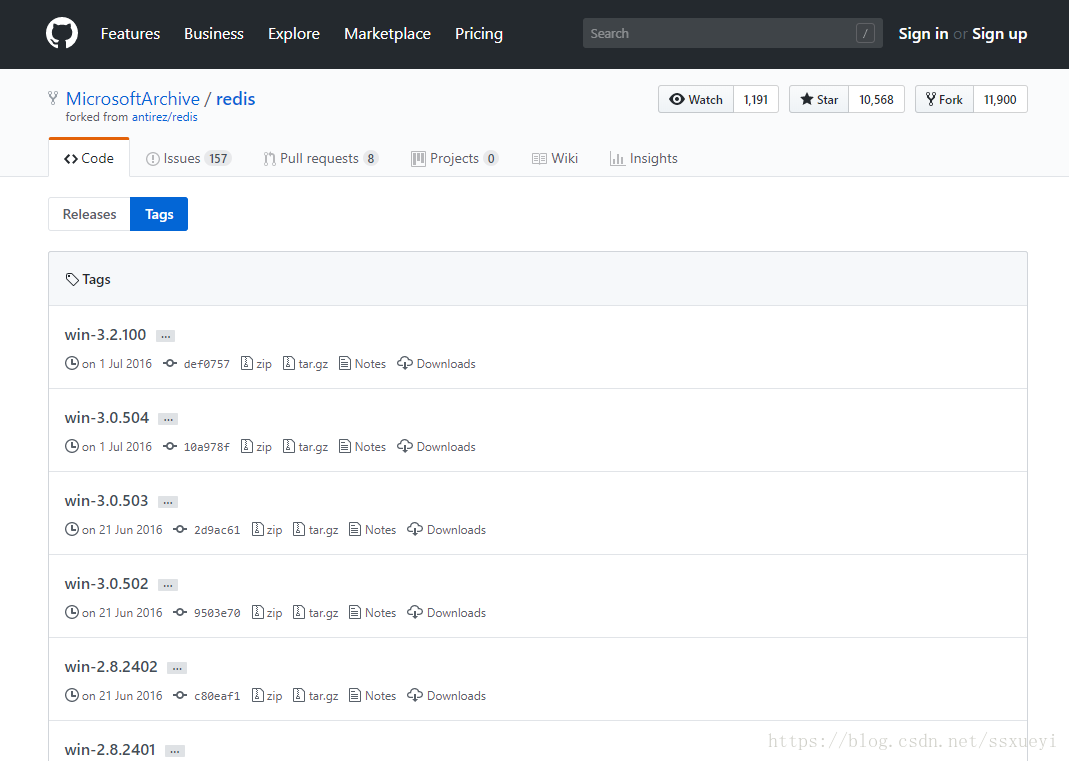The height and width of the screenshot is (761, 1069).
Task: Open Explore in the top navigation
Action: (294, 33)
